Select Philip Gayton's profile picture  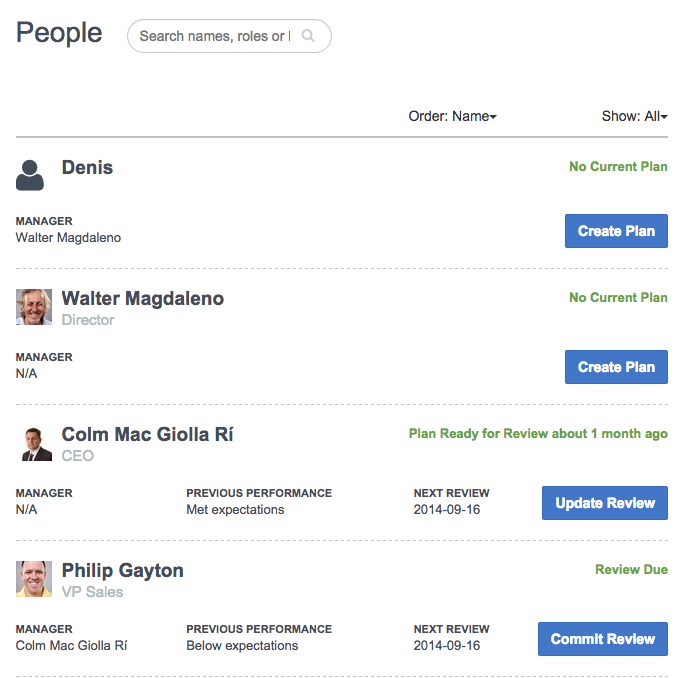coord(34,579)
